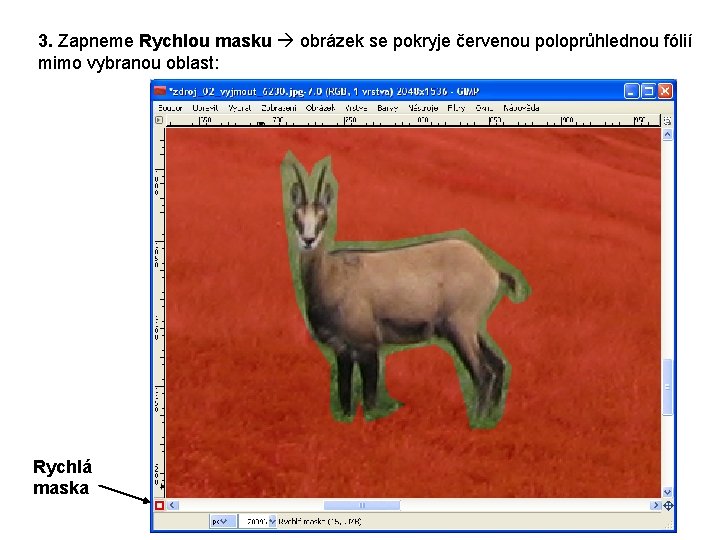Maximize the GIMP window
The image size is (720, 540).
(x=648, y=91)
